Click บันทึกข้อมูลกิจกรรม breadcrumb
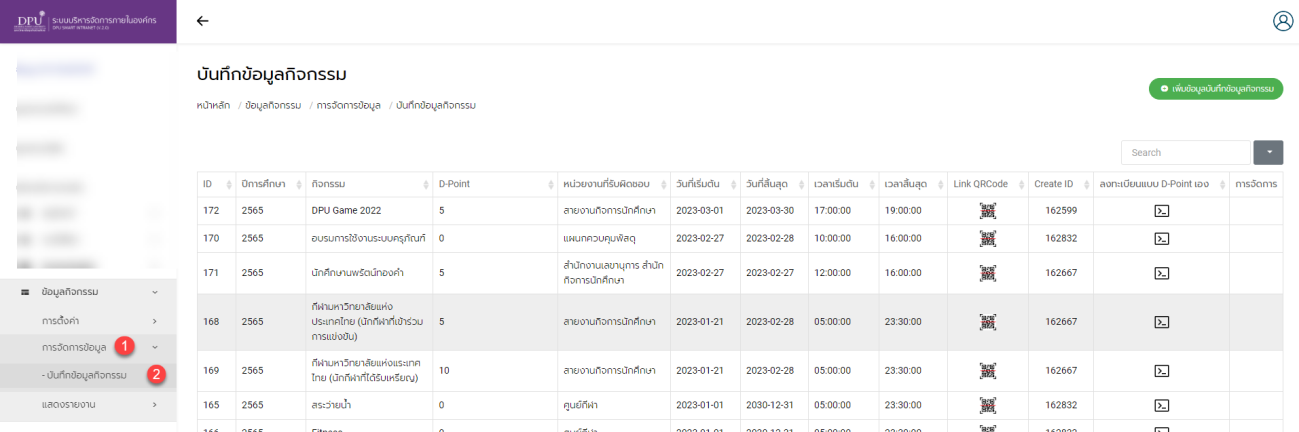Image resolution: width=1299 pixels, height=432 pixels. (x=436, y=105)
